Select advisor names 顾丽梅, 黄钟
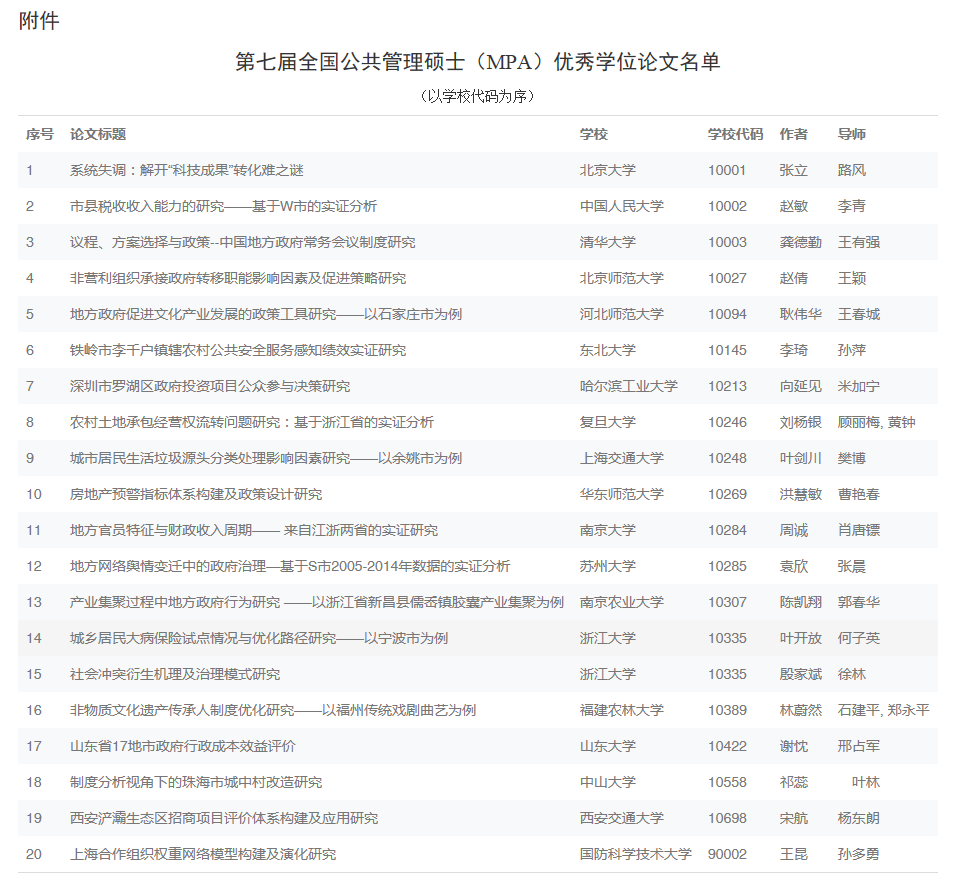This screenshot has height=883, width=959. tap(876, 422)
